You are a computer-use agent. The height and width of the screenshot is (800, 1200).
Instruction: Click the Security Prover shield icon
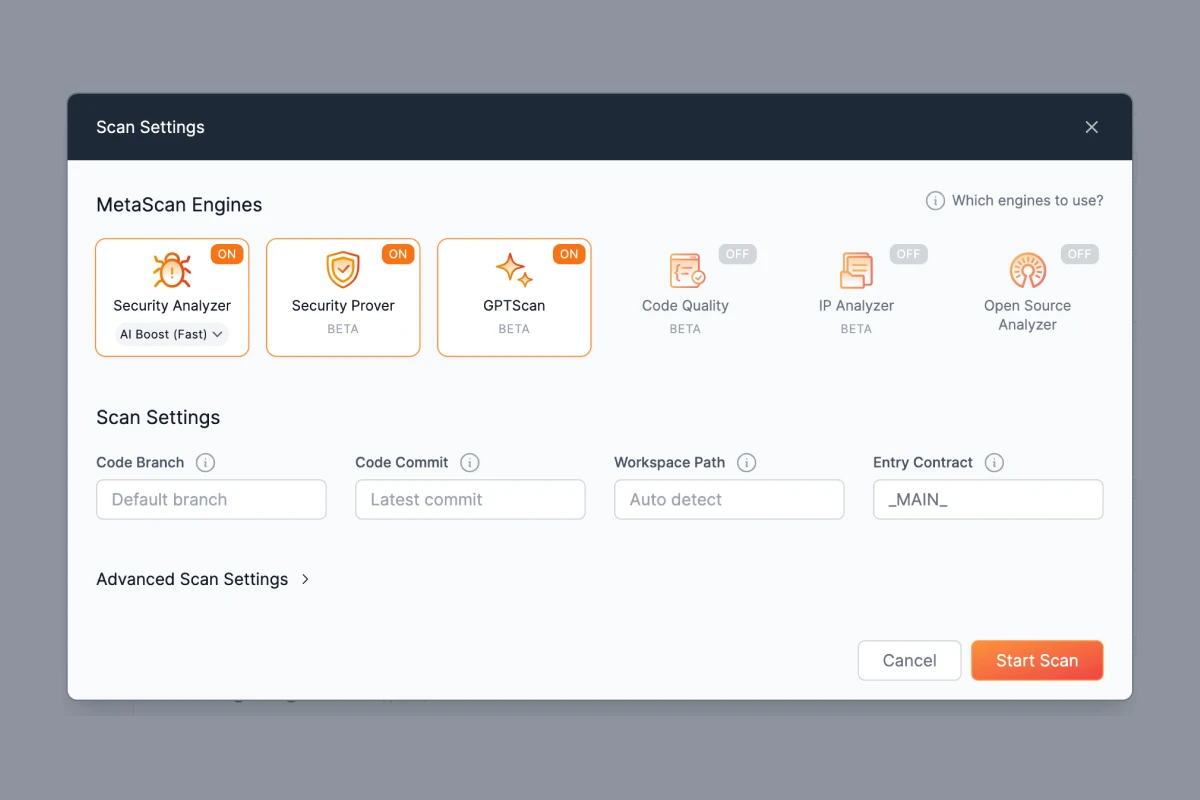tap(343, 270)
